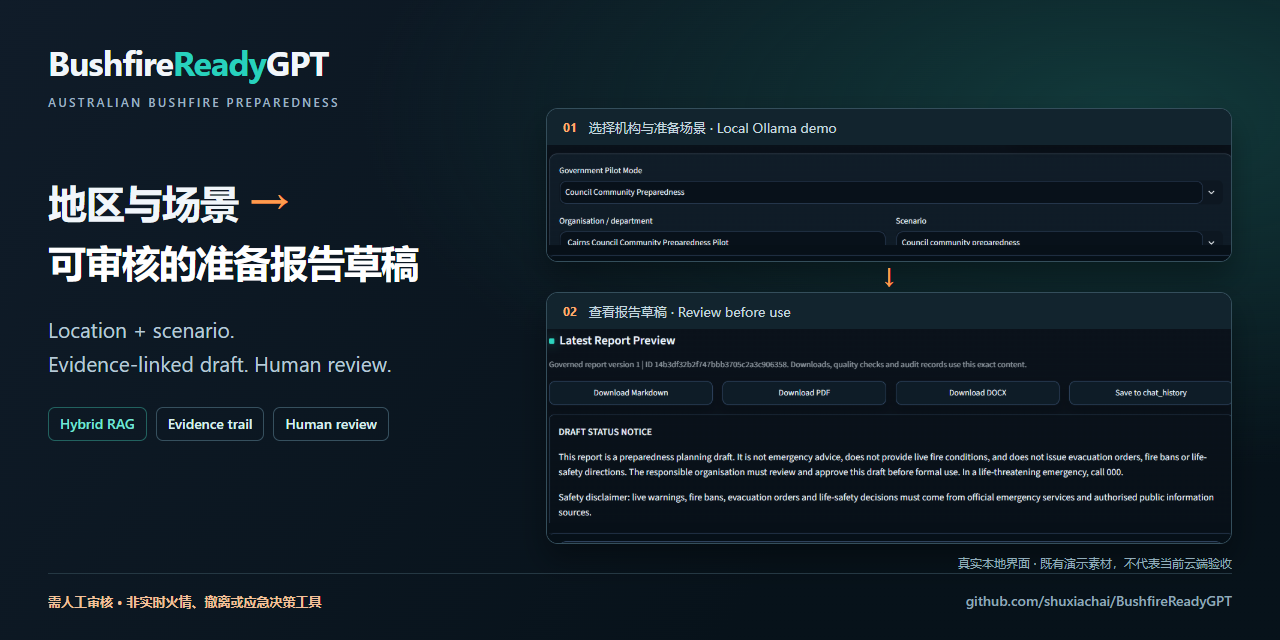
Task: Click the Latest Report Preview heading
Action: pos(617,341)
